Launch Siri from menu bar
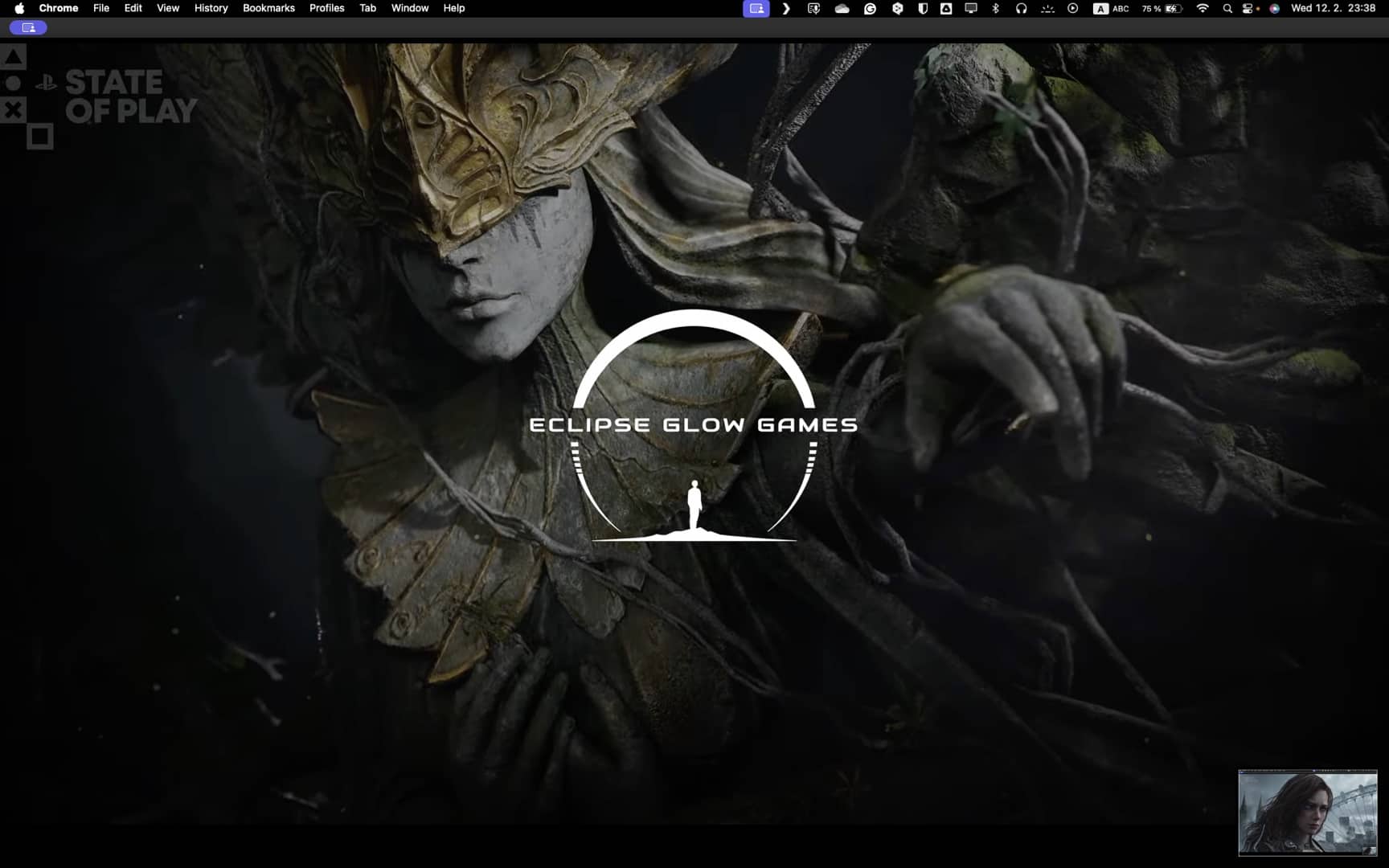This screenshot has height=868, width=1389. click(x=1274, y=8)
